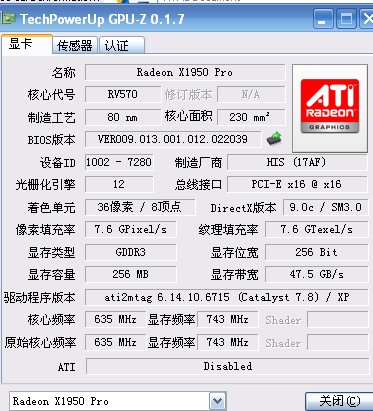Click the 制造厂商 label
373x411 pixels.
[x=198, y=163]
